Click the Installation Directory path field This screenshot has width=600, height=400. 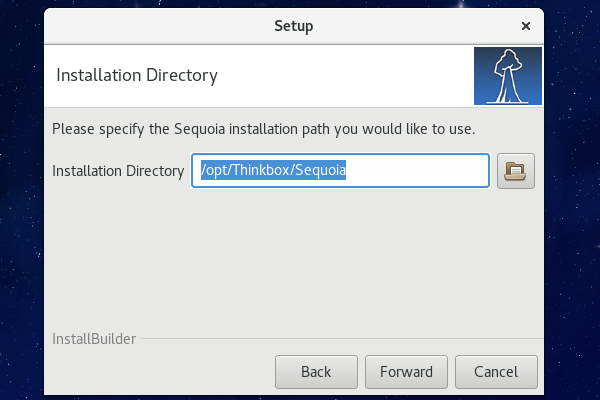point(340,170)
